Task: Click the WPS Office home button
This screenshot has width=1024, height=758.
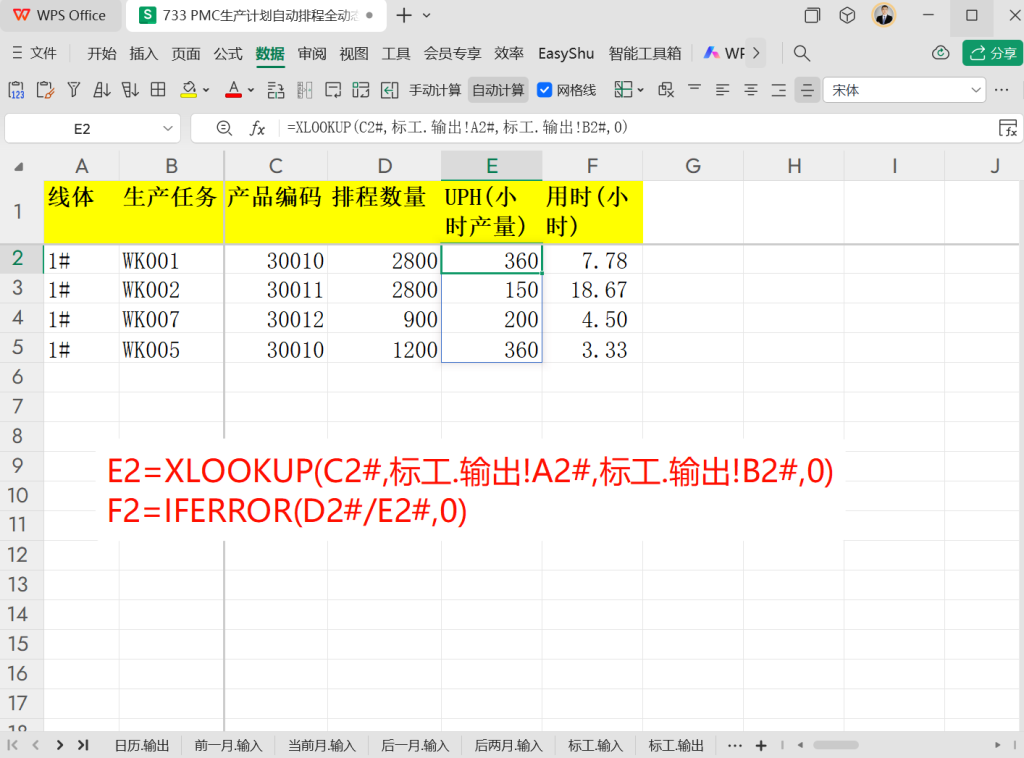Action: click(x=60, y=15)
